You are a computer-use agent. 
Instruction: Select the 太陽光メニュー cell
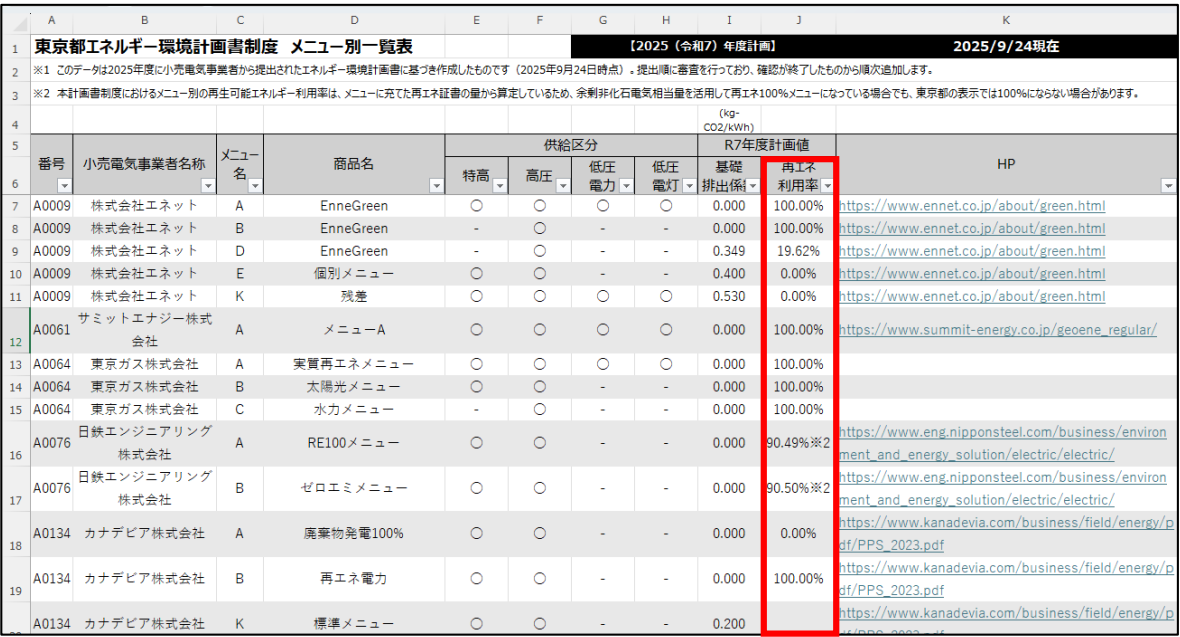pyautogui.click(x=354, y=387)
